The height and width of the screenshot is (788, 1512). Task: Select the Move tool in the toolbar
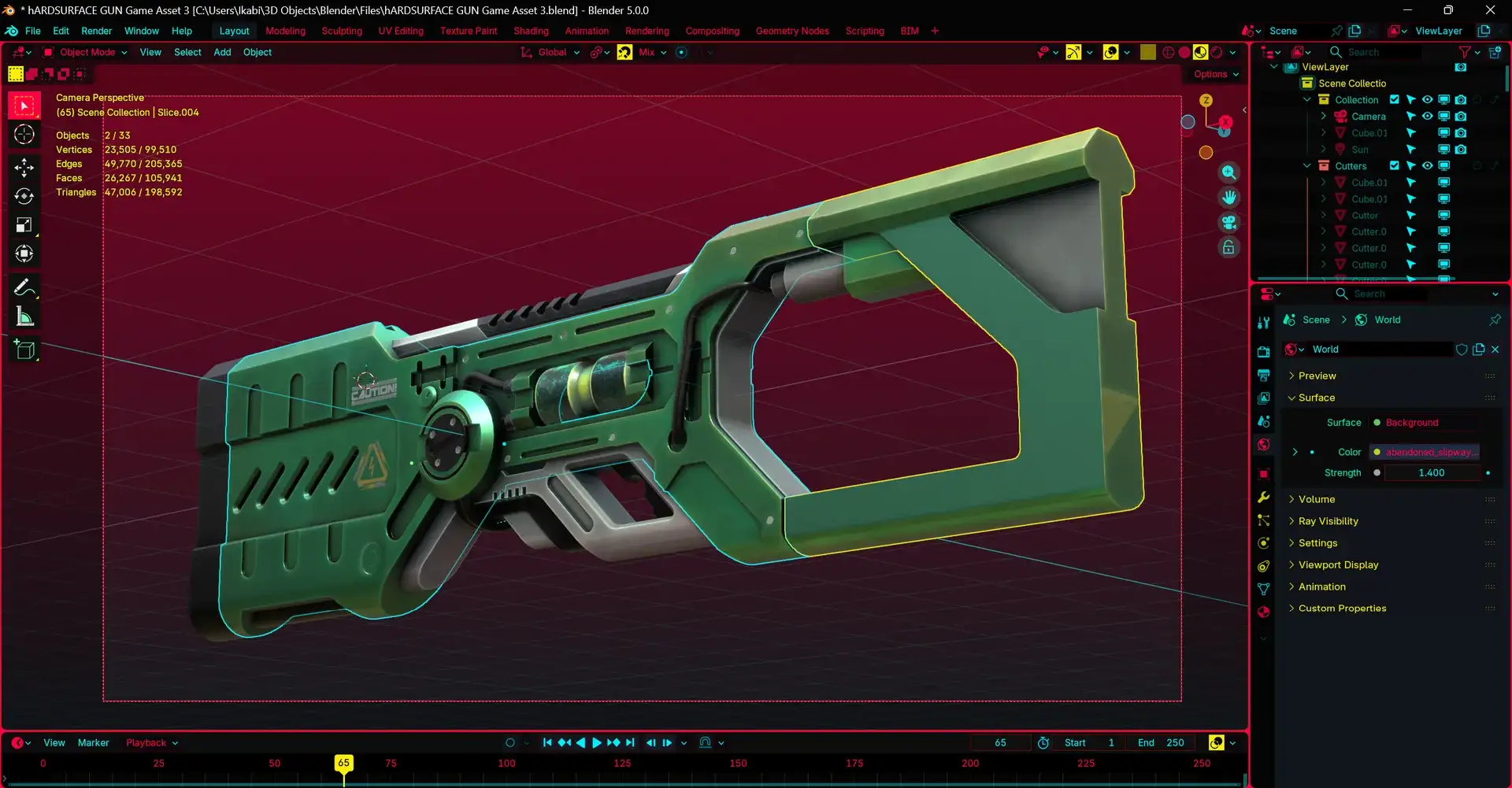pyautogui.click(x=24, y=168)
